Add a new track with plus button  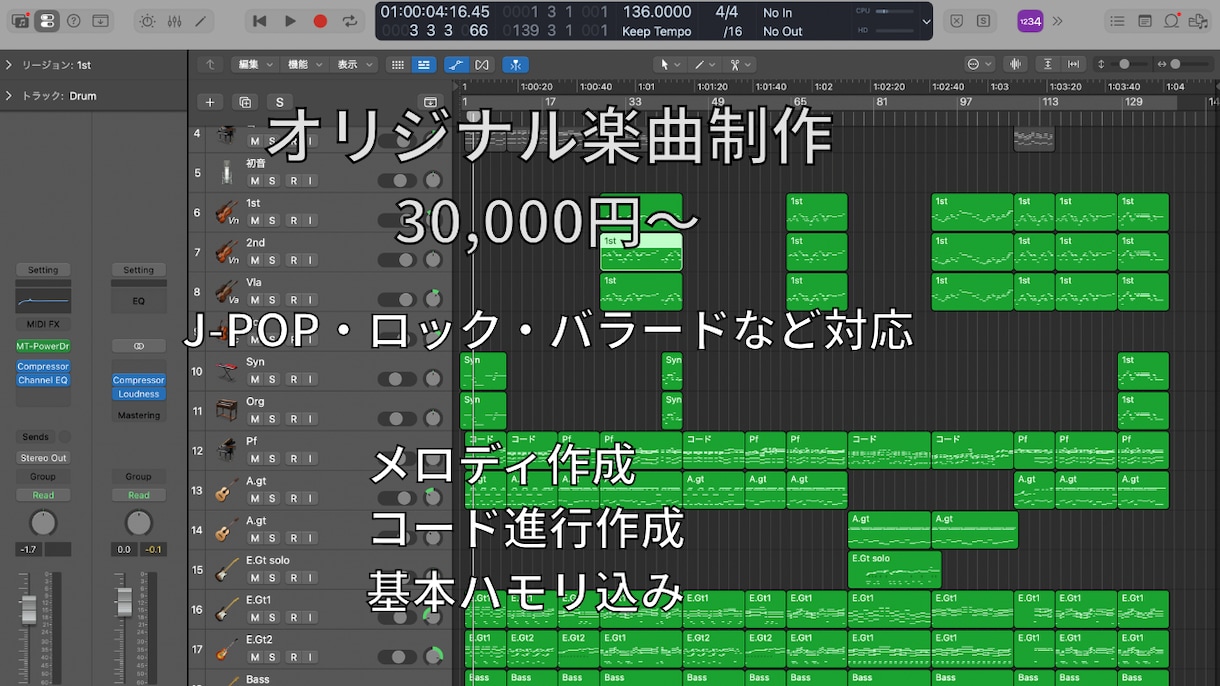coord(210,102)
